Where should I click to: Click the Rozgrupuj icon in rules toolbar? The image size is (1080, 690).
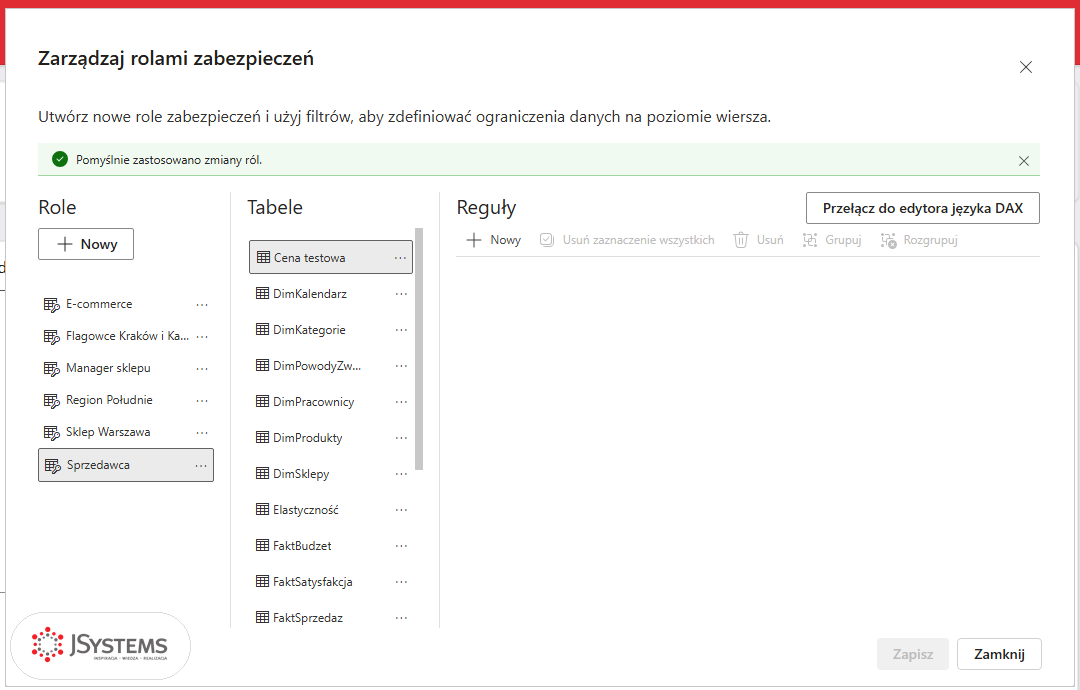(x=889, y=240)
